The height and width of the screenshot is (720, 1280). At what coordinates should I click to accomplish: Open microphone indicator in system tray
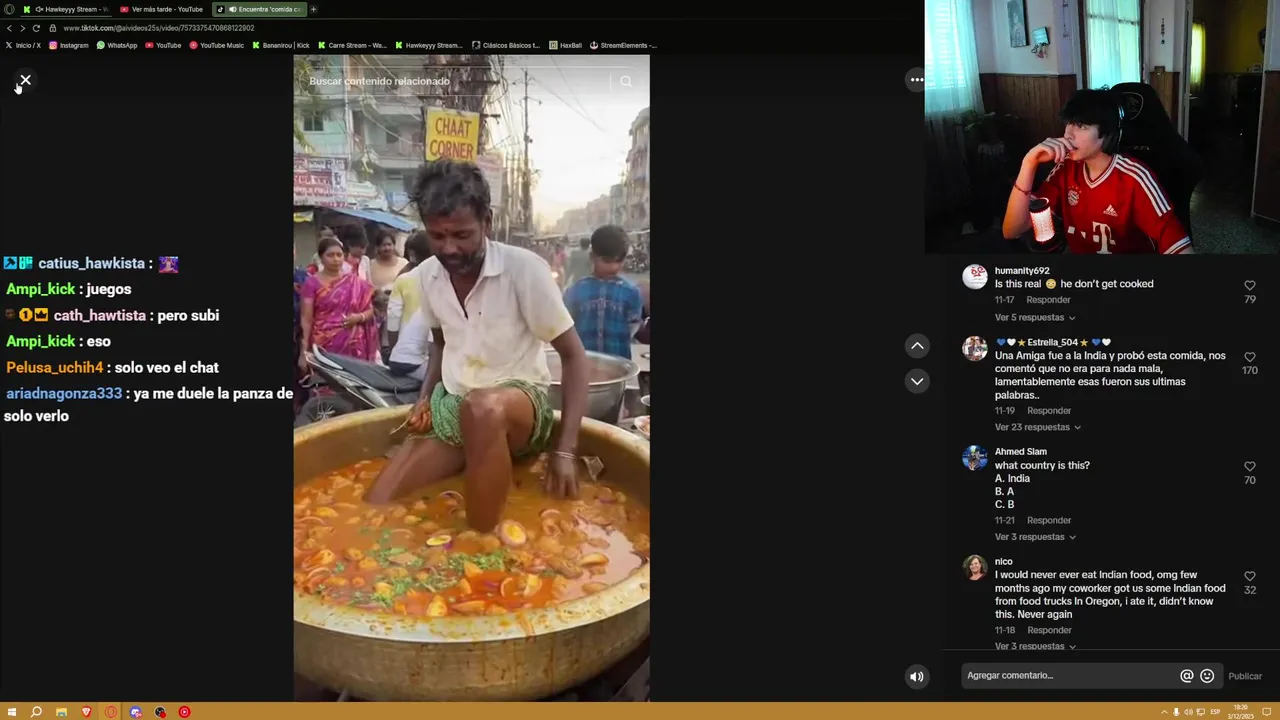(x=1176, y=712)
